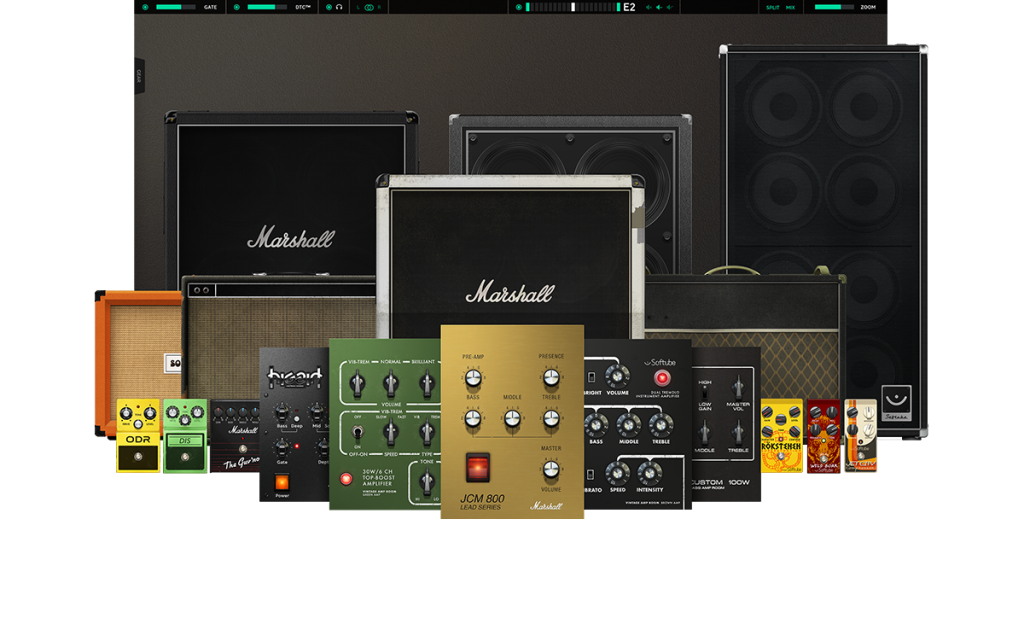Image resolution: width=1024 pixels, height=630 pixels.
Task: Click the Bass knob on Friedman amp
Action: tap(281, 412)
